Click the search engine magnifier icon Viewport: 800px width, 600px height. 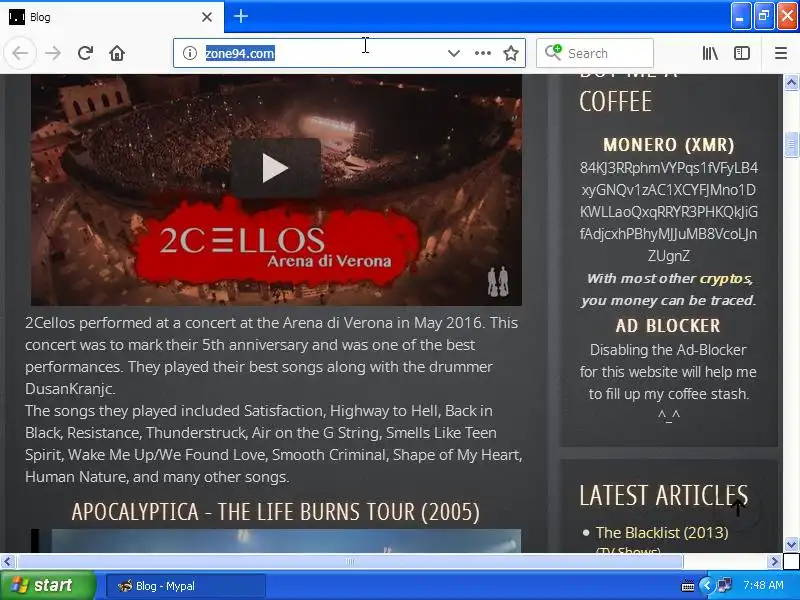click(553, 52)
